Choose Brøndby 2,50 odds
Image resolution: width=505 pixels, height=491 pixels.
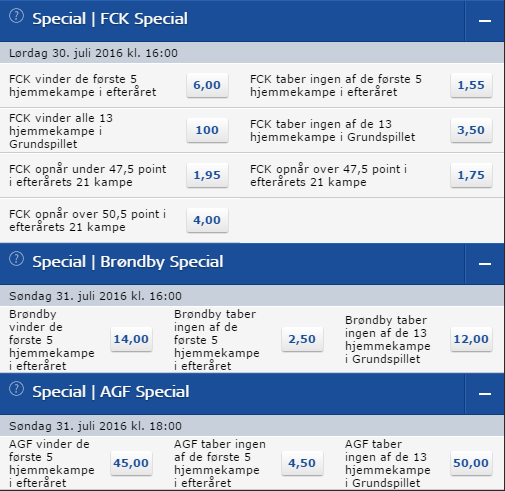pyautogui.click(x=302, y=339)
